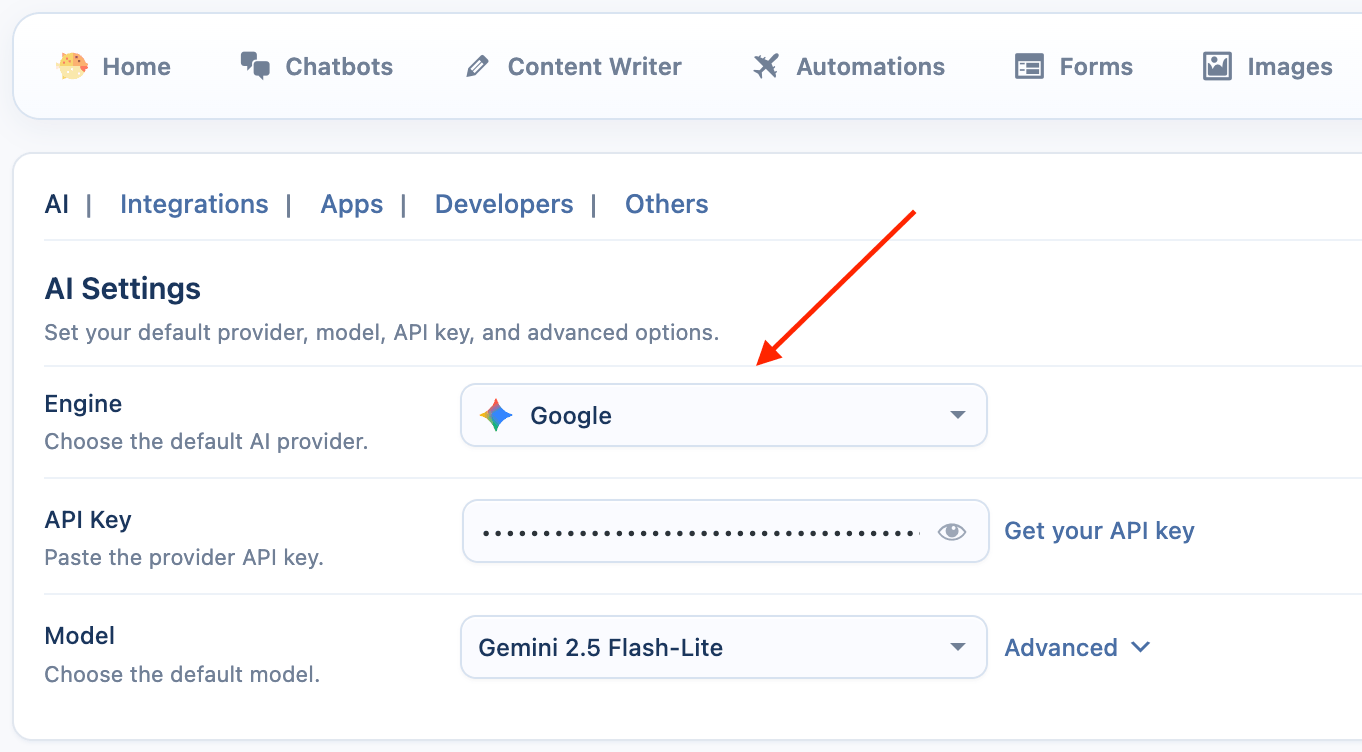
Task: Select the AI settings tab
Action: [x=57, y=204]
